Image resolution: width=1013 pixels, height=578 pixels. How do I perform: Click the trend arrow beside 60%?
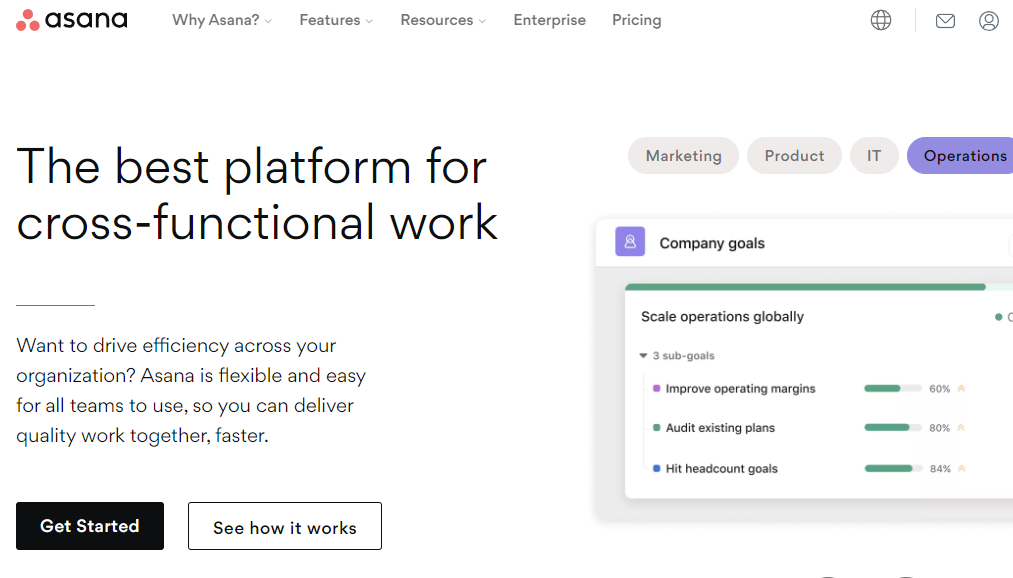click(961, 388)
